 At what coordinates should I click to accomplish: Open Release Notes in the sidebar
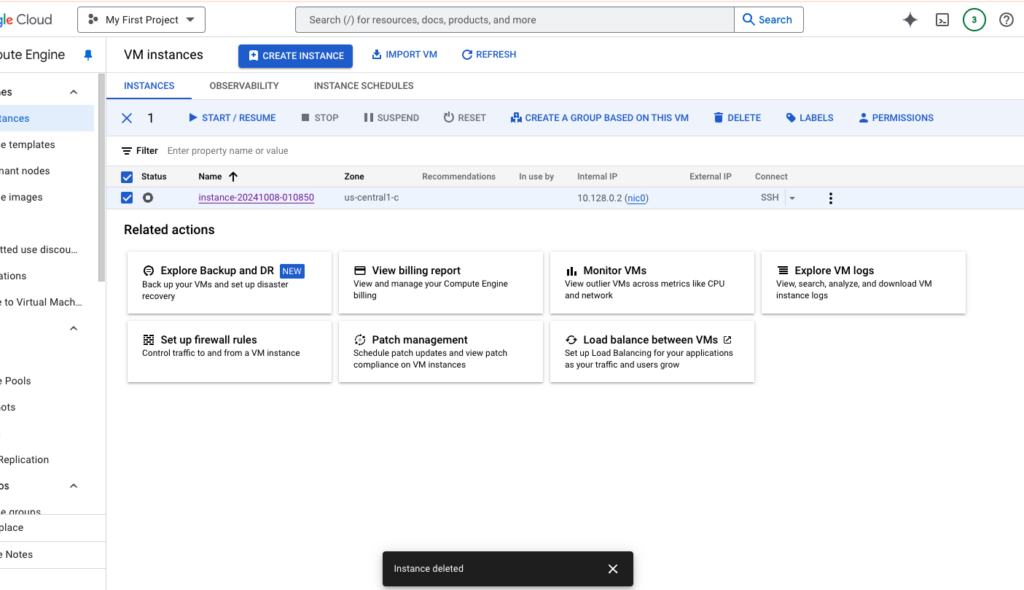(x=52, y=554)
